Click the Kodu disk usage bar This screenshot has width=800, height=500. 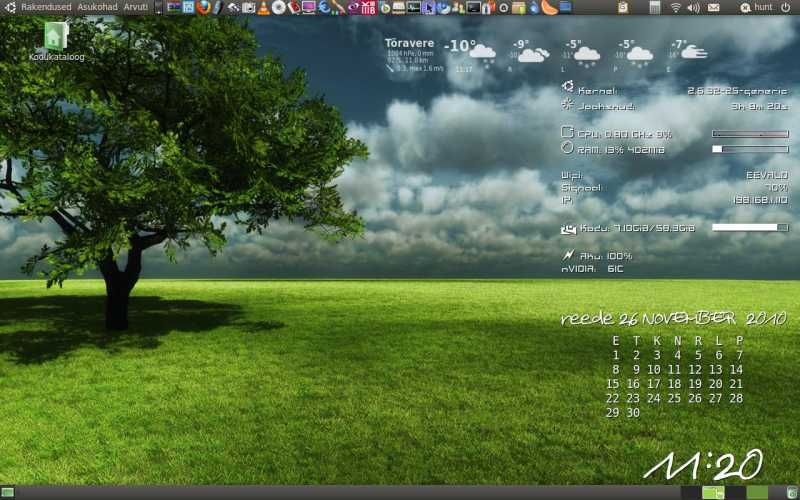750,228
